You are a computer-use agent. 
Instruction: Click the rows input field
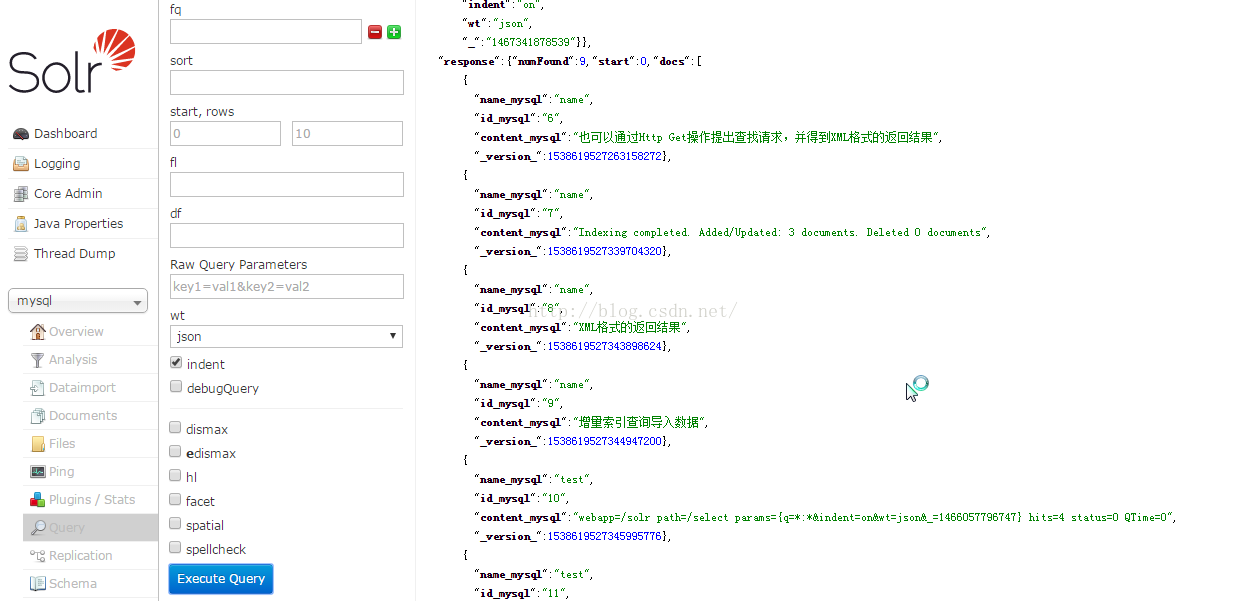point(347,134)
